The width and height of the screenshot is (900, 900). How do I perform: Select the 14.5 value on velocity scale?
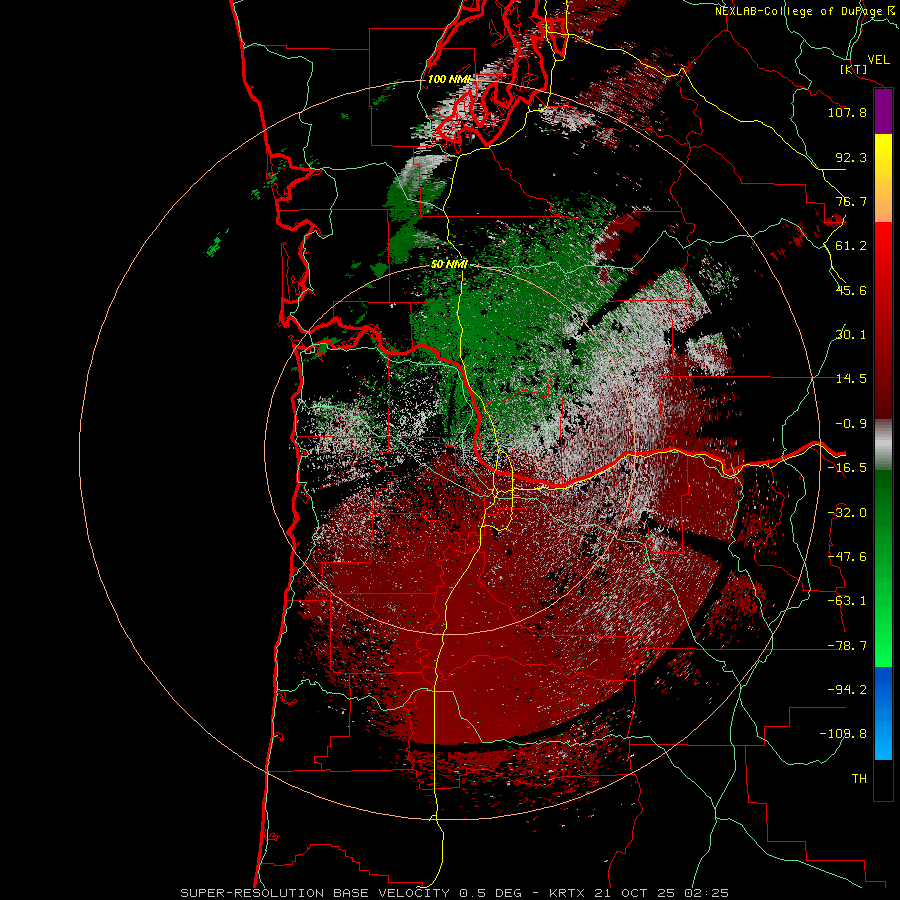tap(851, 379)
